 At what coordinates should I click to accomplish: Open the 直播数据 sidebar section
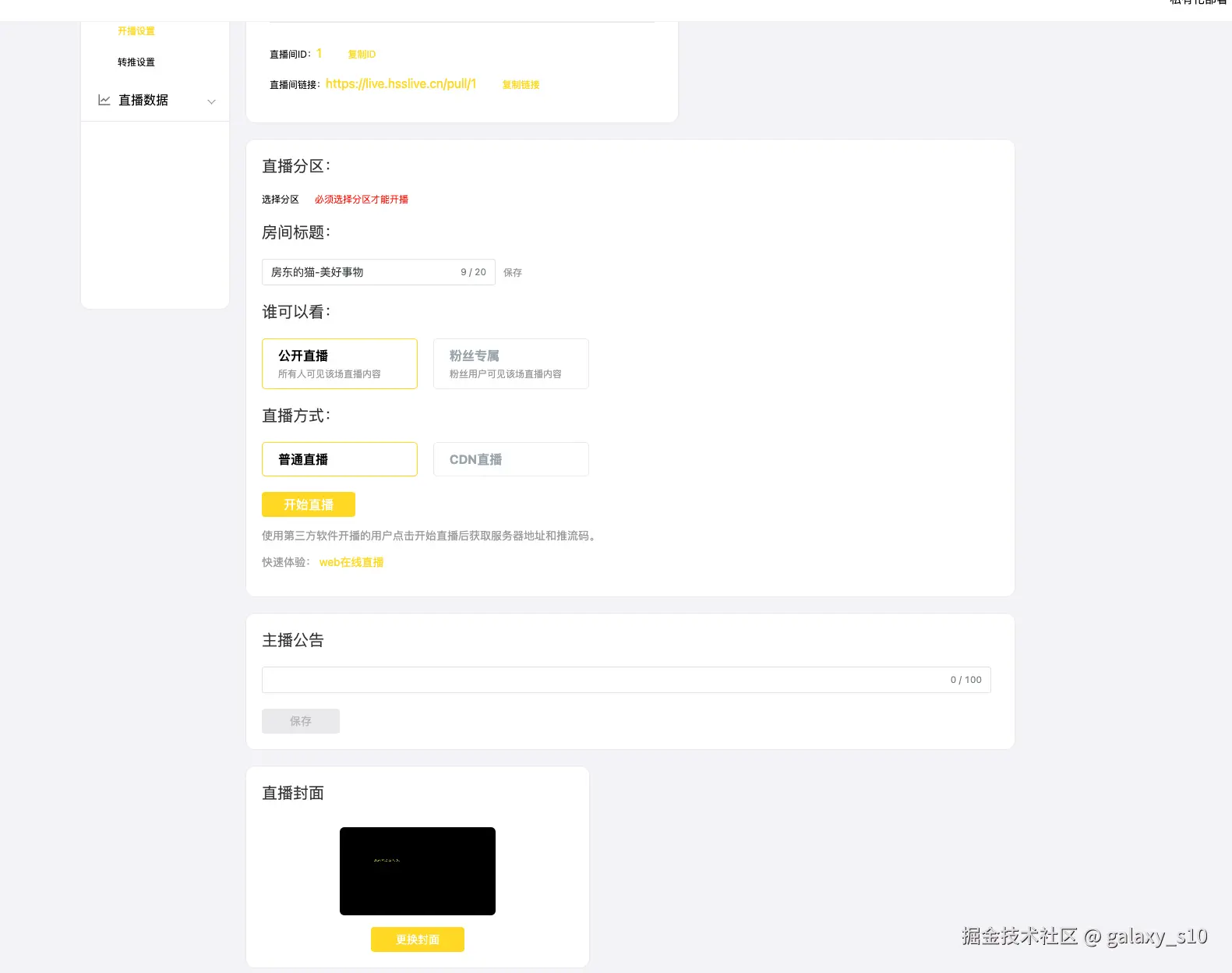click(155, 100)
